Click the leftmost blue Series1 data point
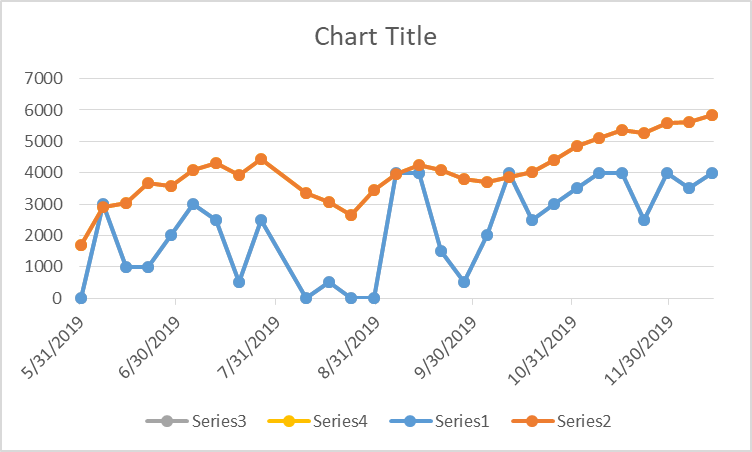Viewport: 752px width, 452px height. point(81,298)
